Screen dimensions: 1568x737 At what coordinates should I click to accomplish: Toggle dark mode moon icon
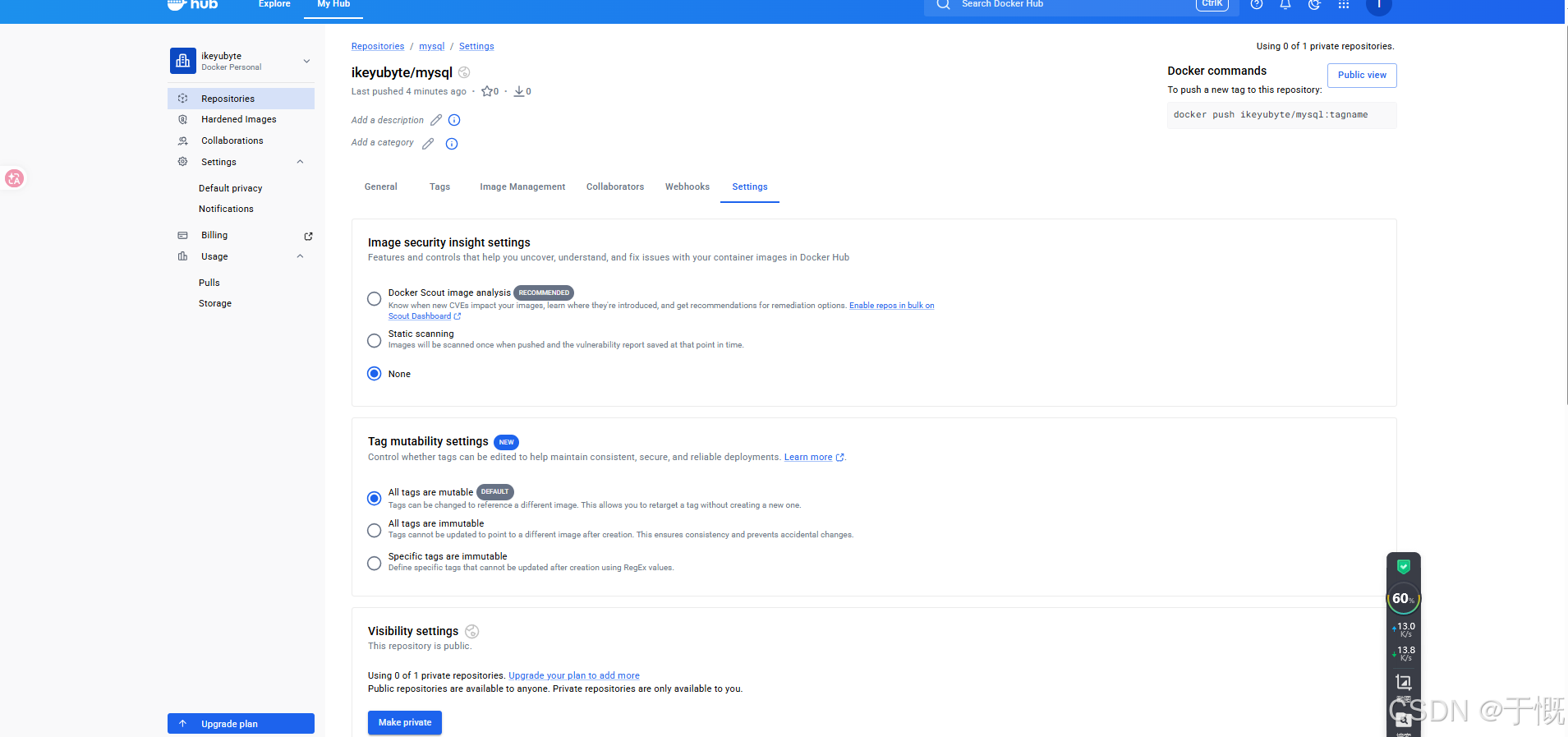click(1314, 4)
